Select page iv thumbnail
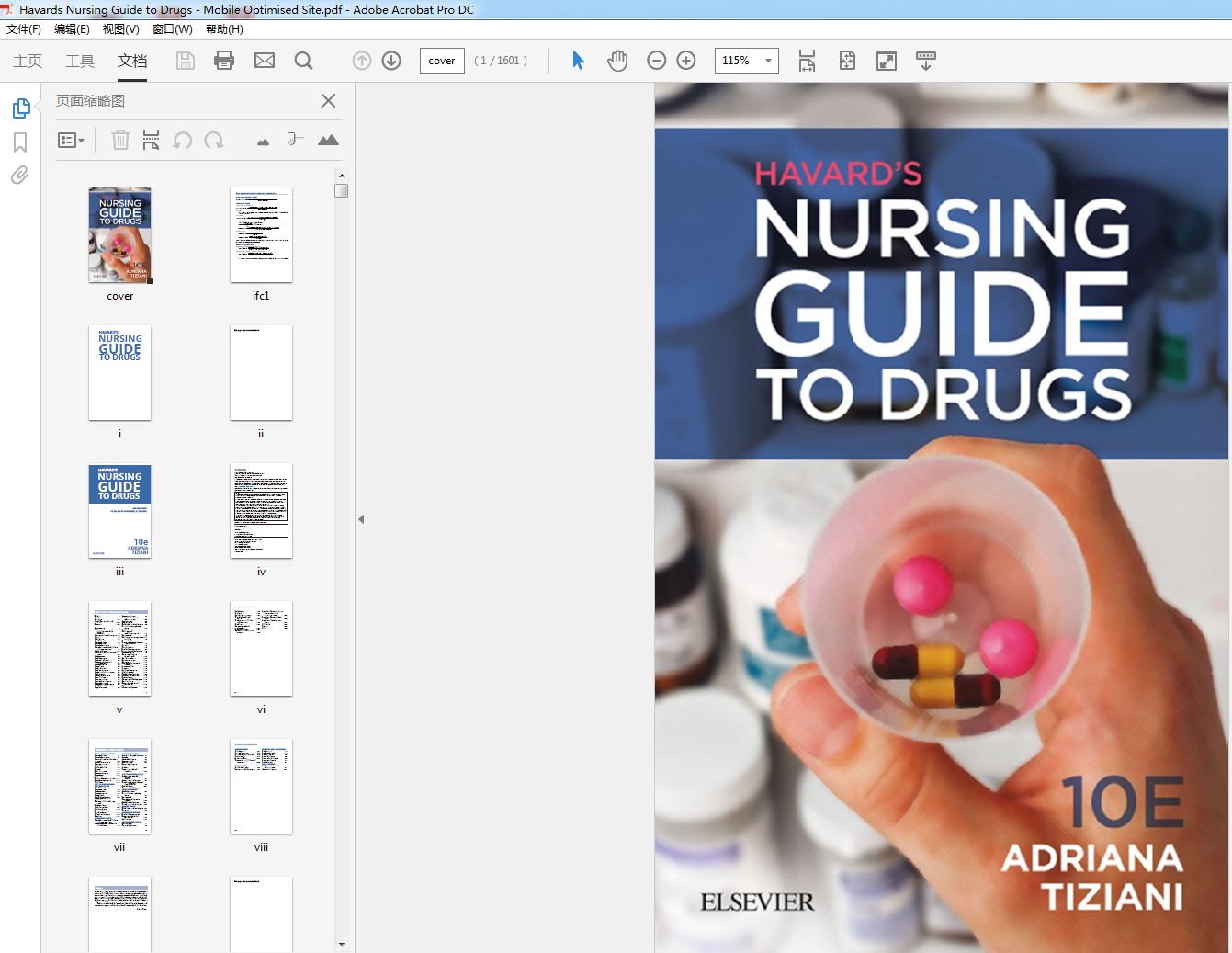 pyautogui.click(x=261, y=511)
